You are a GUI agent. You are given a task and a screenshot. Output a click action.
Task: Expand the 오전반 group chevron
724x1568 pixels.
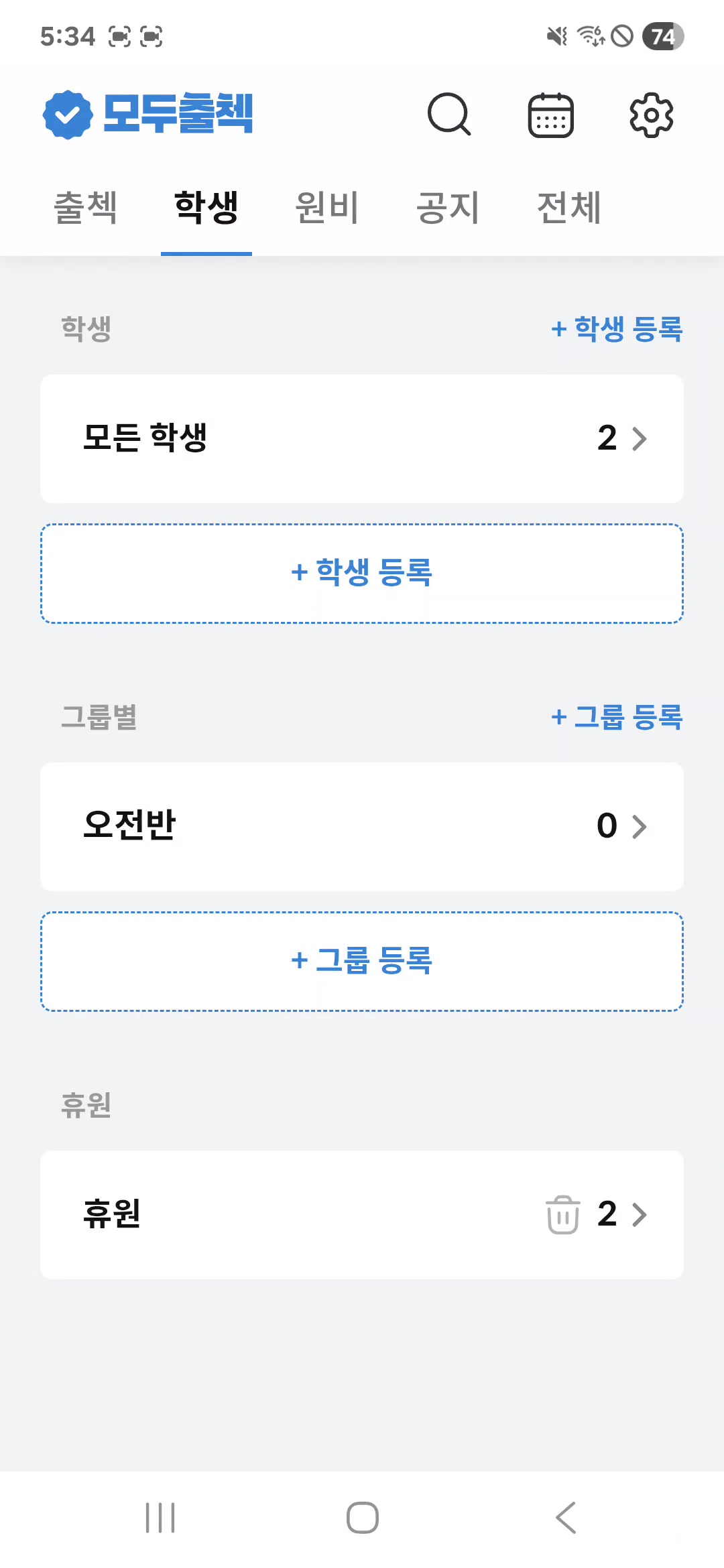coord(640,827)
